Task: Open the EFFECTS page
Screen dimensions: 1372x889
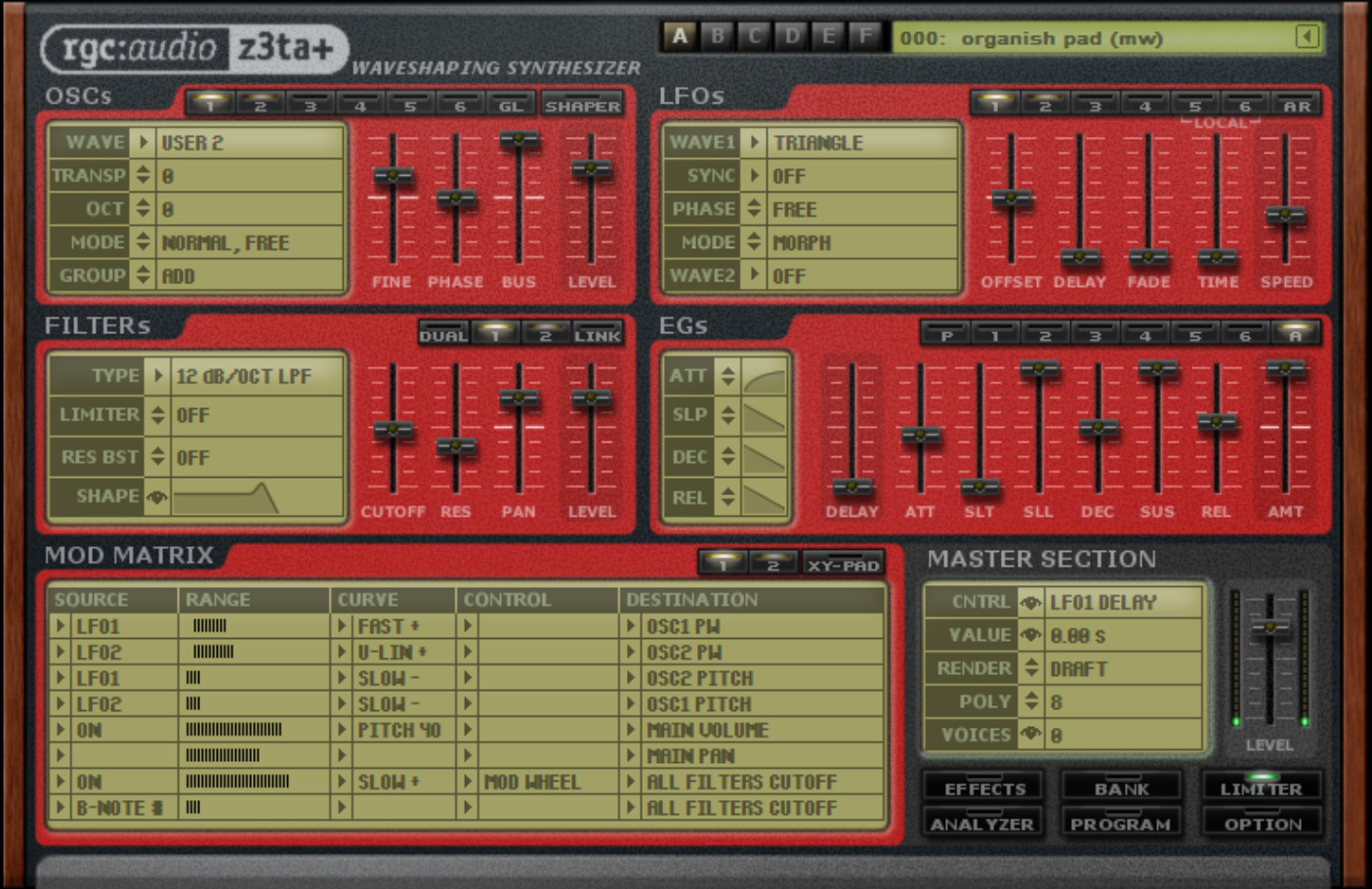Action: [984, 786]
